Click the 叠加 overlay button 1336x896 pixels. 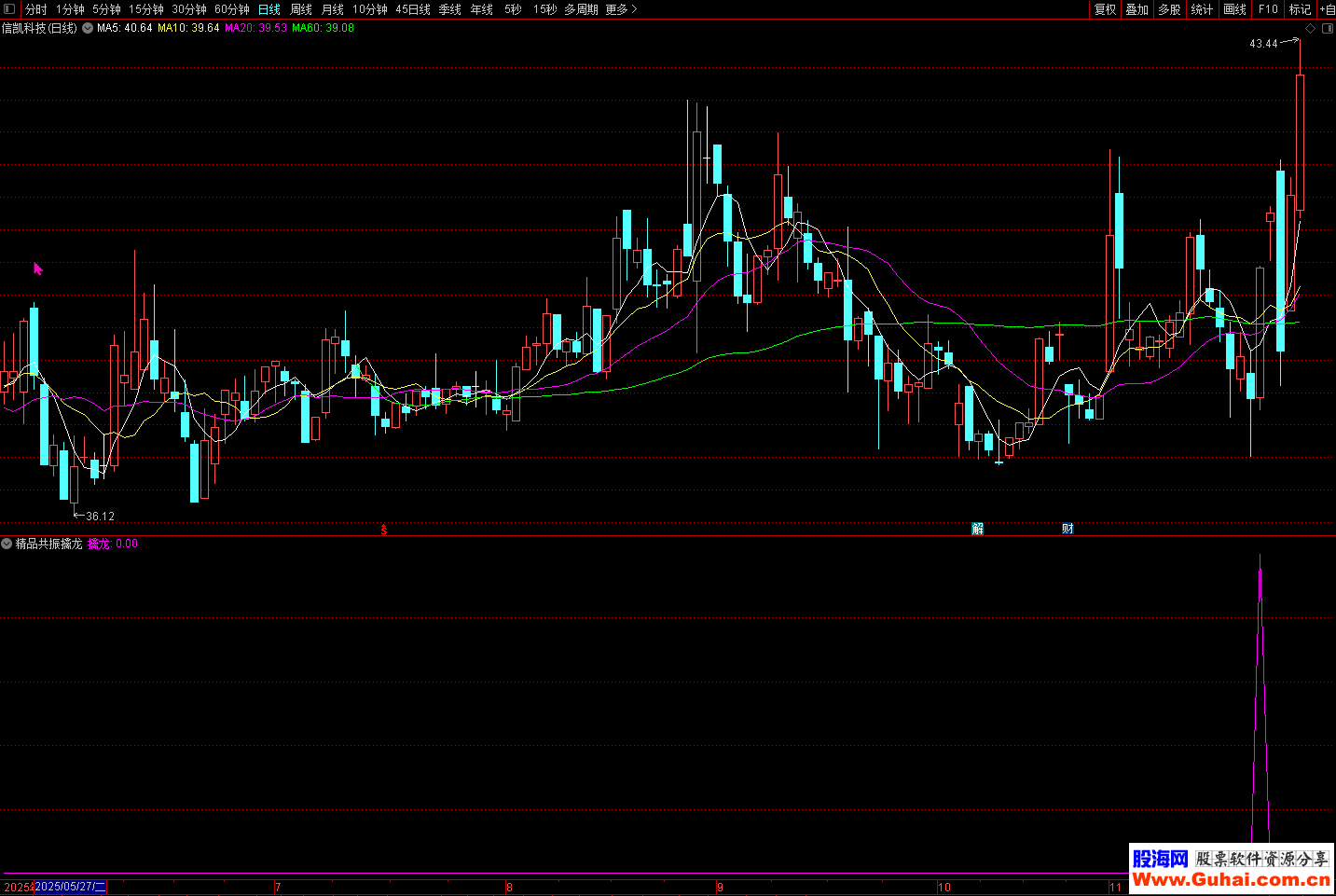1136,9
